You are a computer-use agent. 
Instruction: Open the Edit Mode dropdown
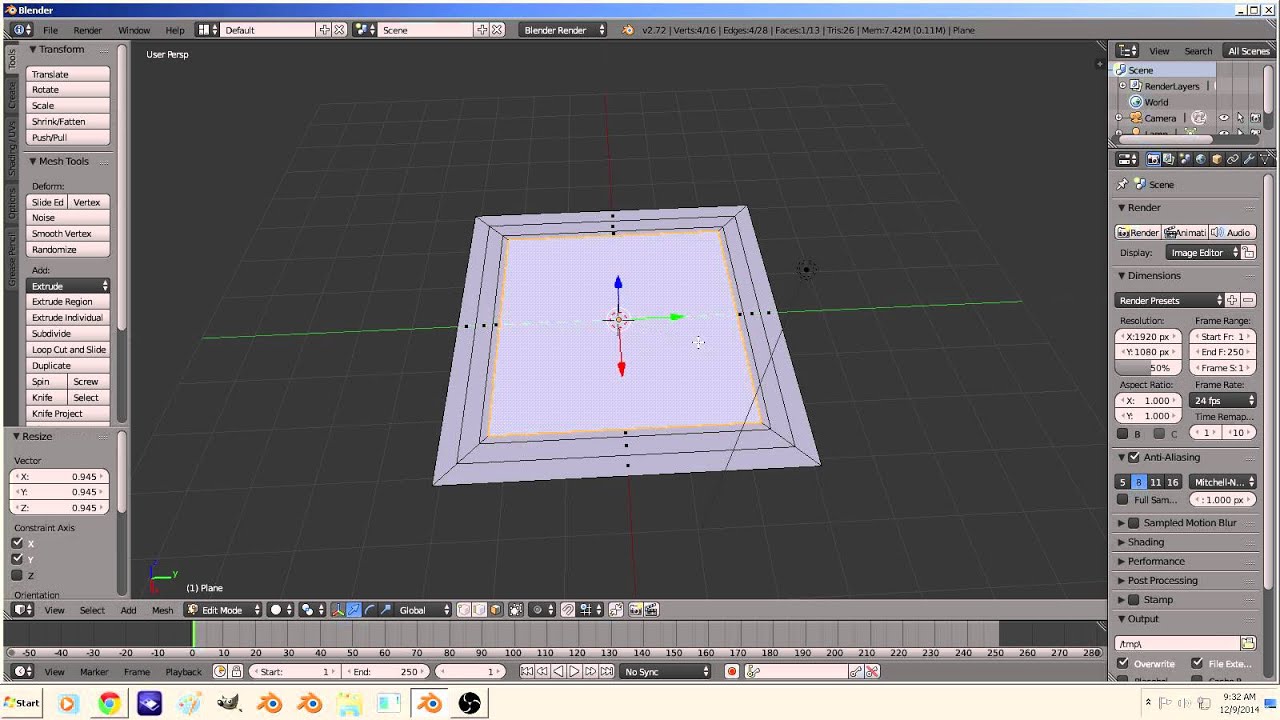223,610
